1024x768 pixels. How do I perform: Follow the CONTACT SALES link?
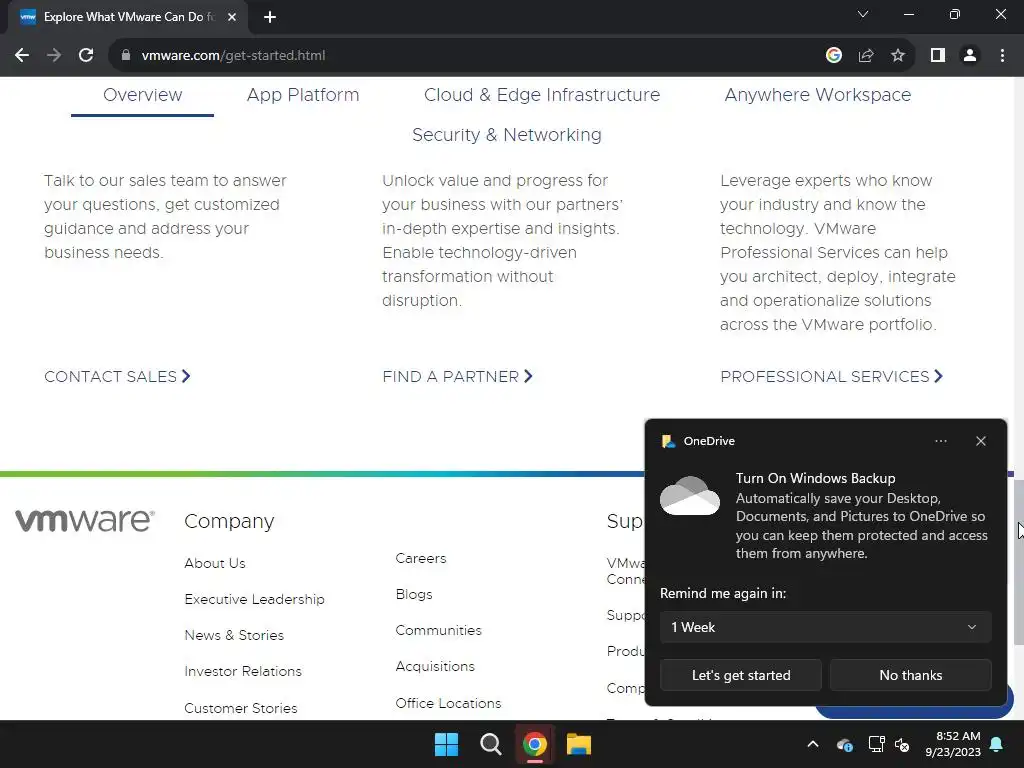point(118,376)
